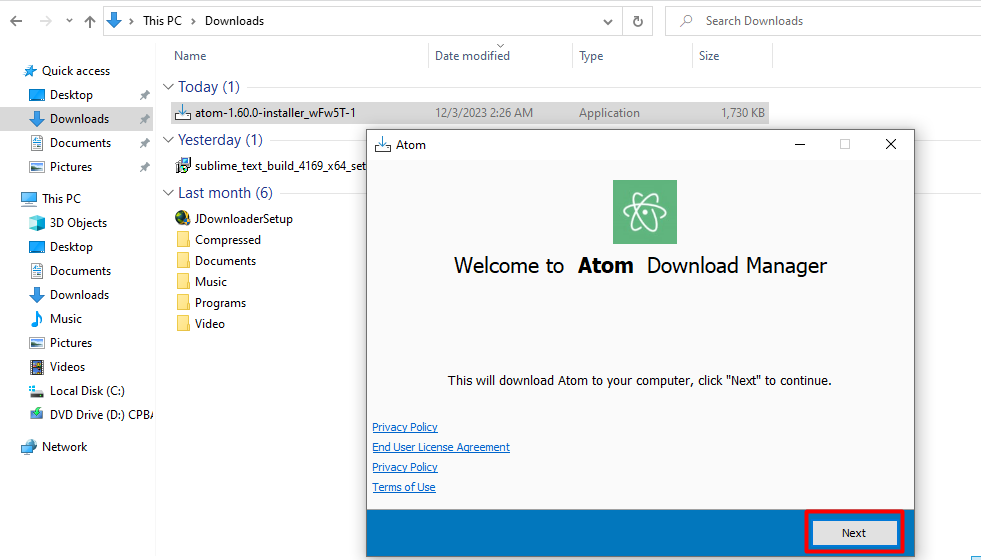Select the Programs folder
This screenshot has width=981, height=560.
tap(220, 303)
